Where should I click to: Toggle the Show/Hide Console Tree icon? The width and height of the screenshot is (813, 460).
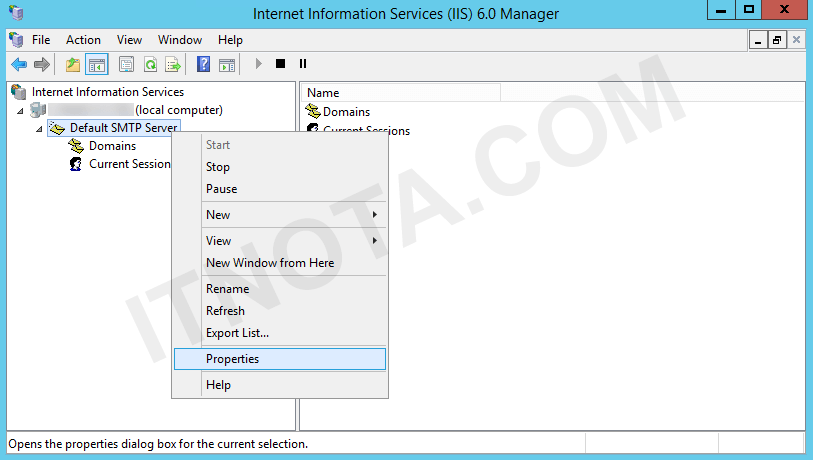[x=97, y=64]
